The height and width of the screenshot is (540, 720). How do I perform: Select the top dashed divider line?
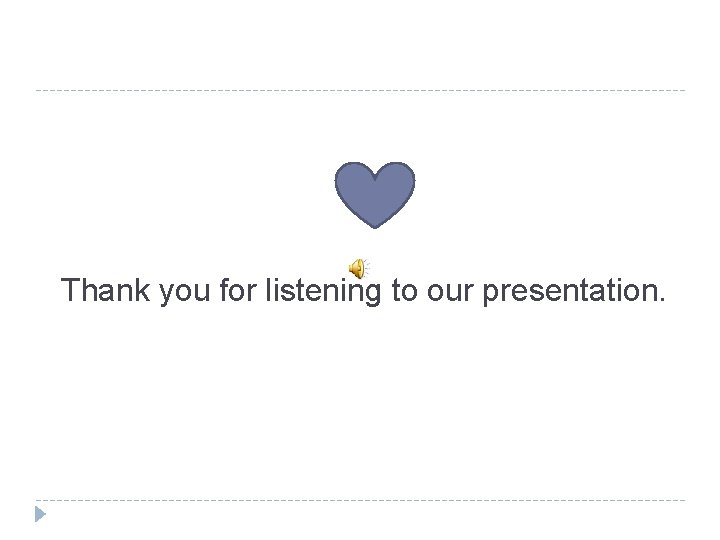tap(360, 90)
